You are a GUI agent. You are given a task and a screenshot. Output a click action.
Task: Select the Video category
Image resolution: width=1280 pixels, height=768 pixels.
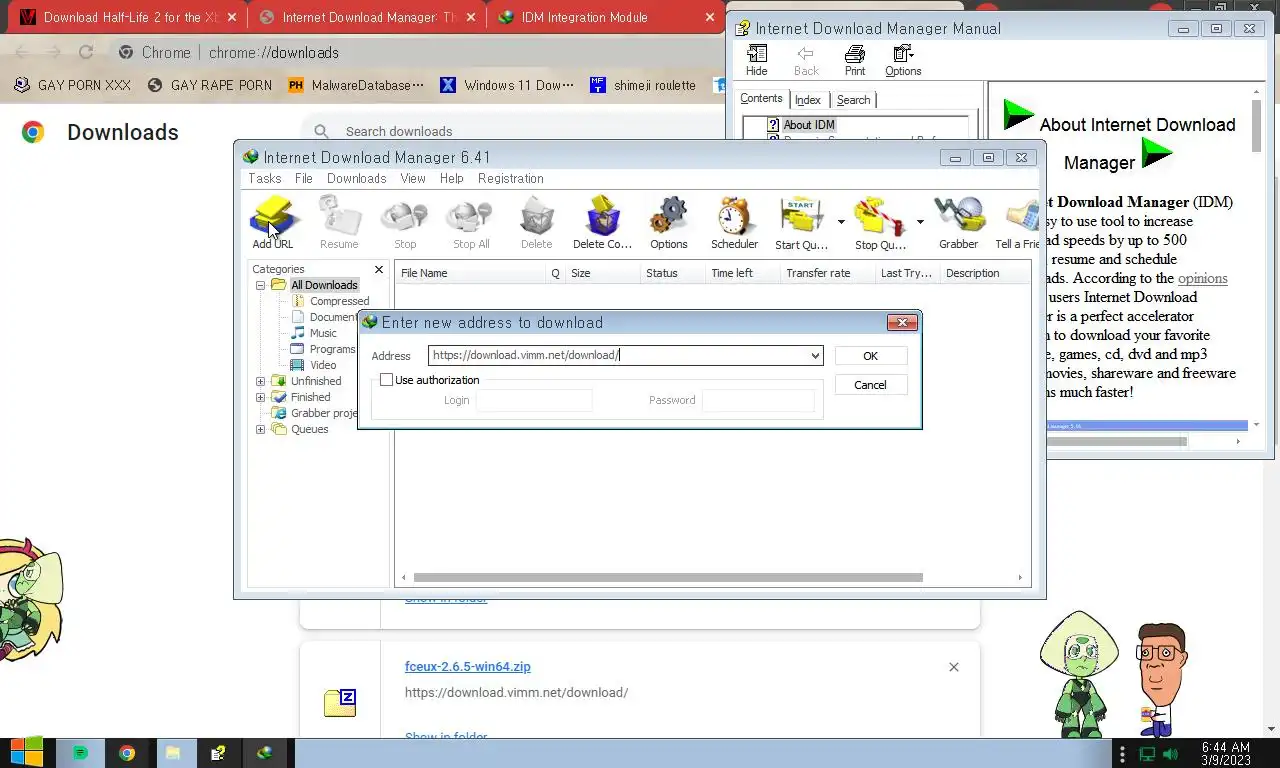point(323,365)
